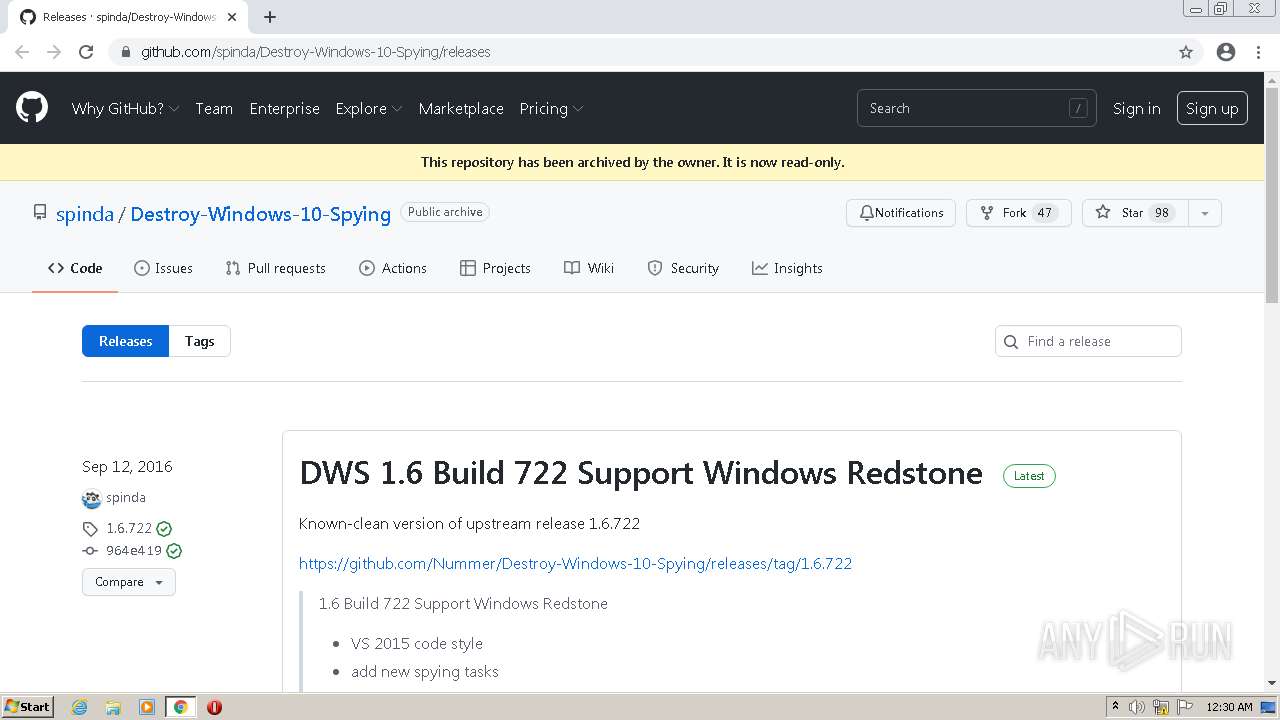The width and height of the screenshot is (1280, 720).
Task: Expand the Pricing menu
Action: (551, 108)
